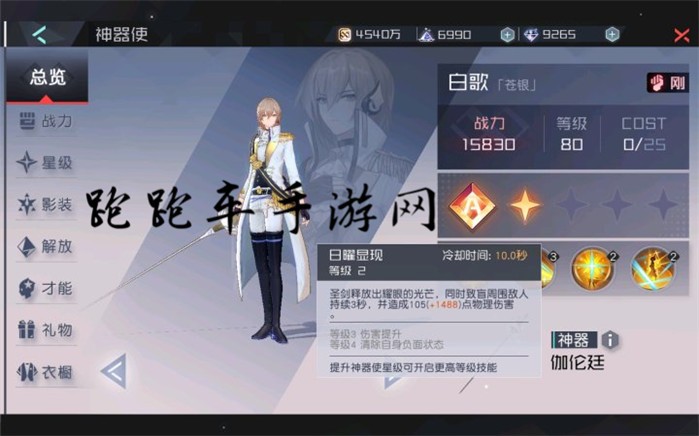The image size is (699, 436).
Task: Click the back arrow next to 神器使
Action: (40, 34)
